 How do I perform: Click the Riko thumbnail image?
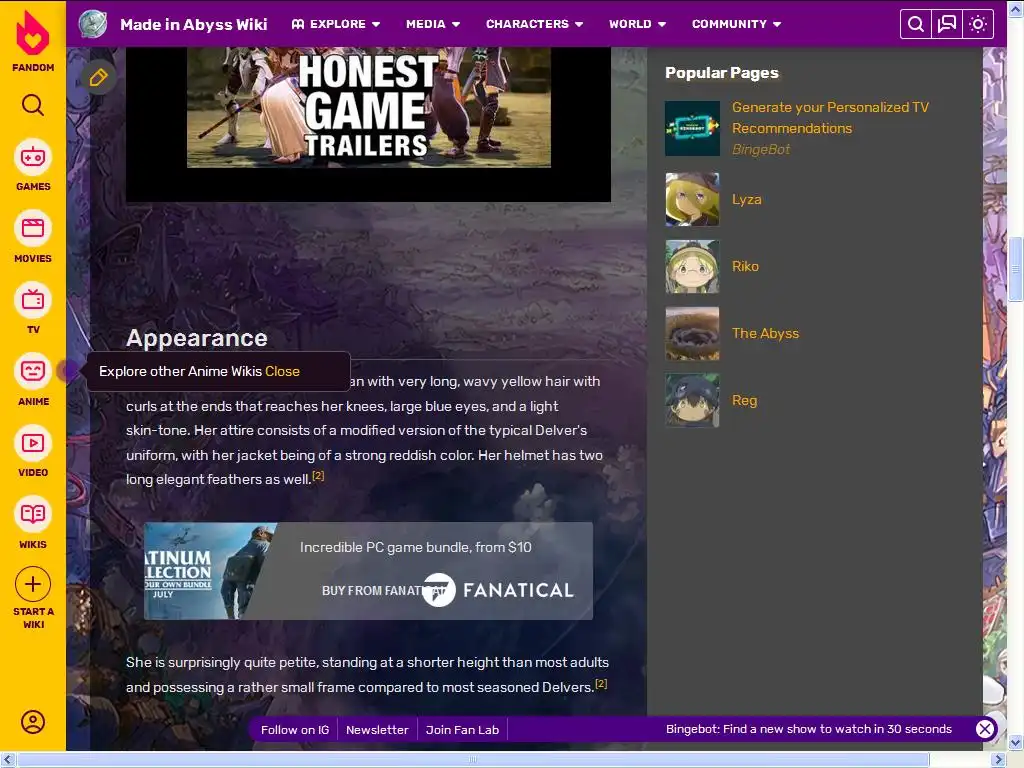point(692,266)
